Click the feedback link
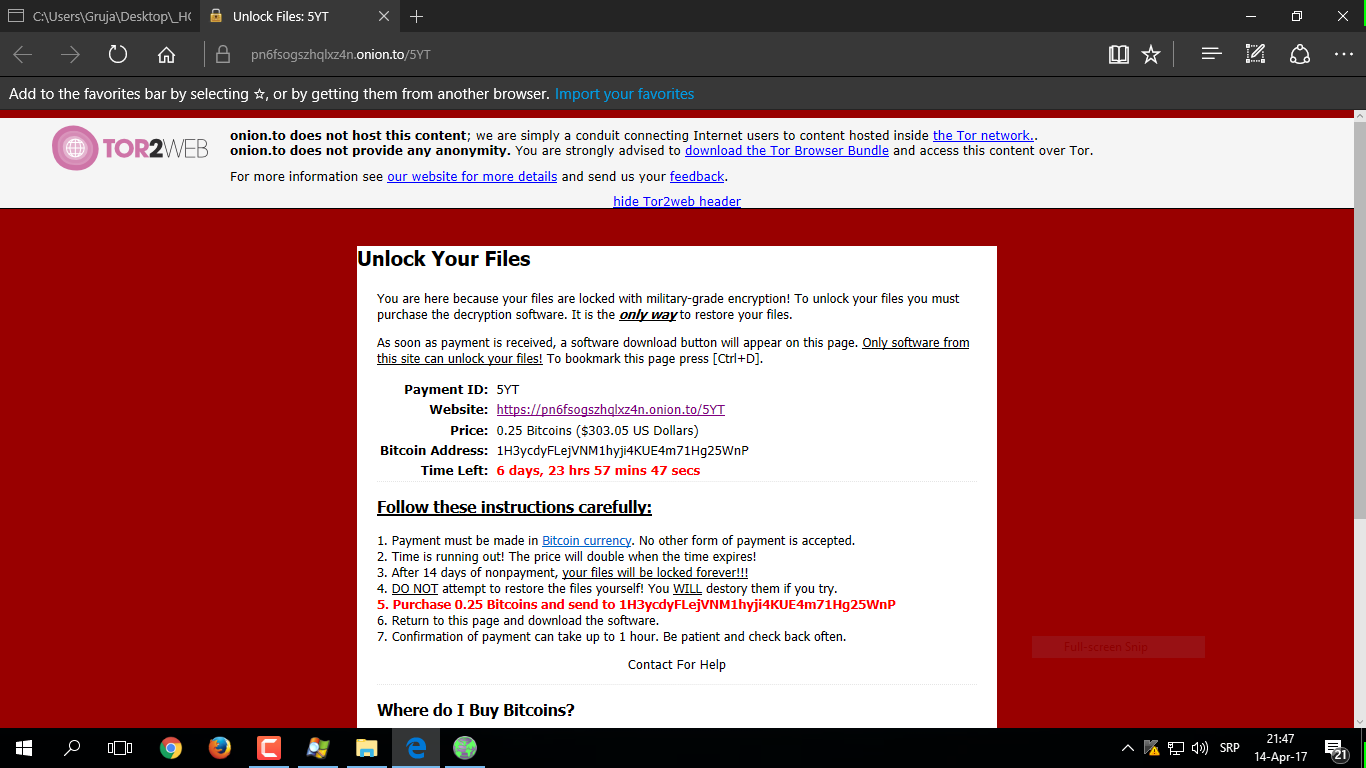 click(697, 177)
